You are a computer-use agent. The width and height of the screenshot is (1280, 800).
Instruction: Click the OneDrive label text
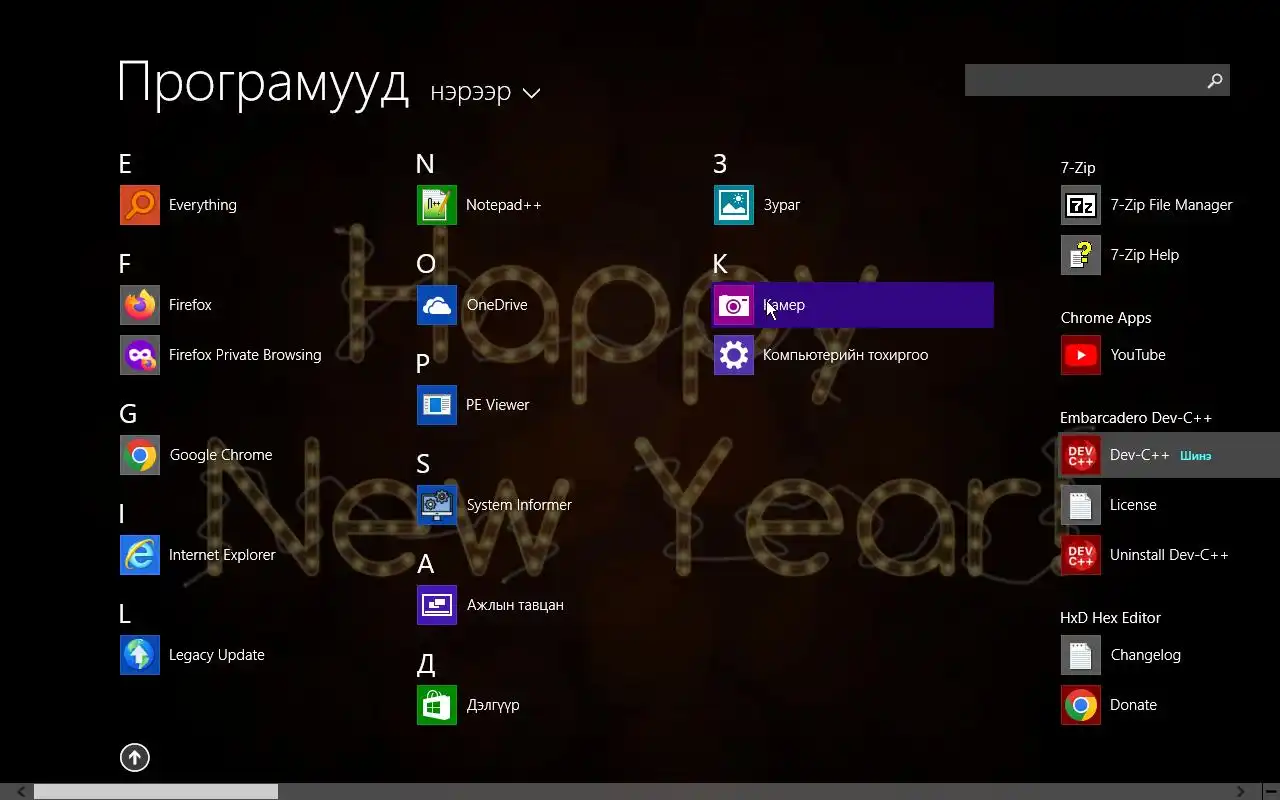pos(497,305)
